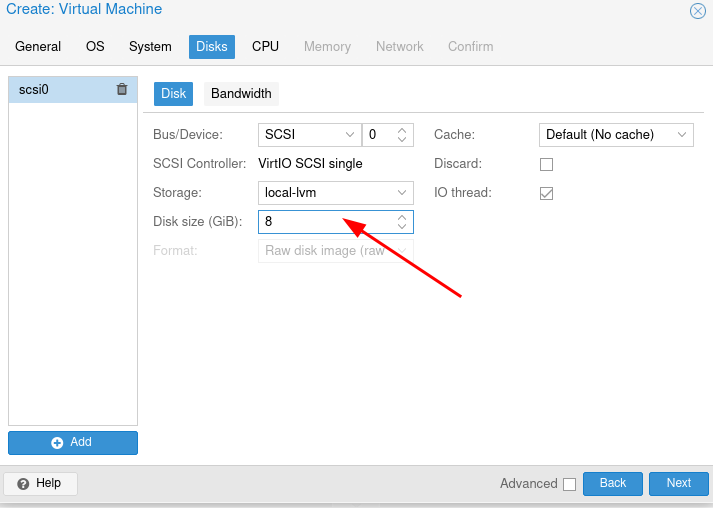This screenshot has height=508, width=713.
Task: Open the Bandwidth sub-tab
Action: [x=241, y=94]
